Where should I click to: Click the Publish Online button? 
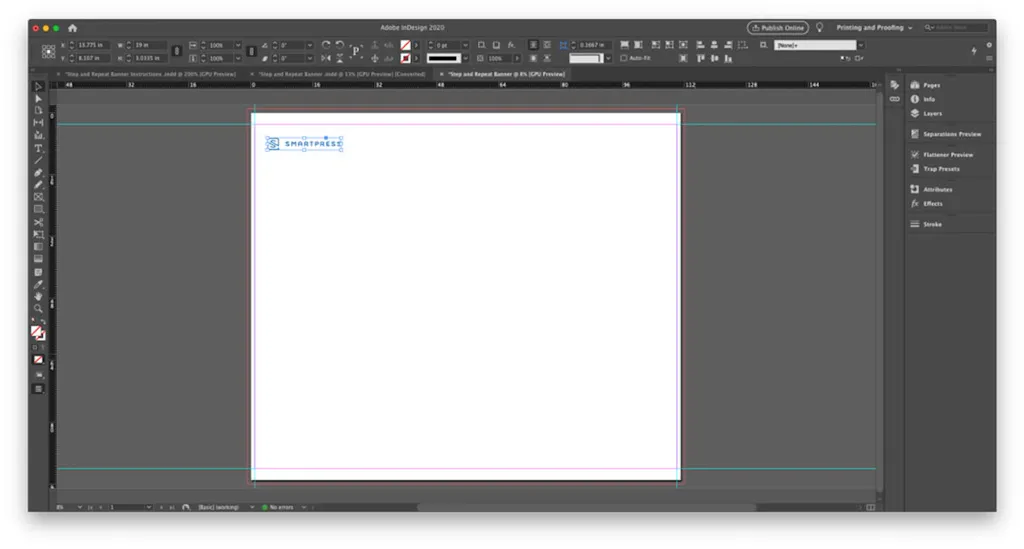778,28
